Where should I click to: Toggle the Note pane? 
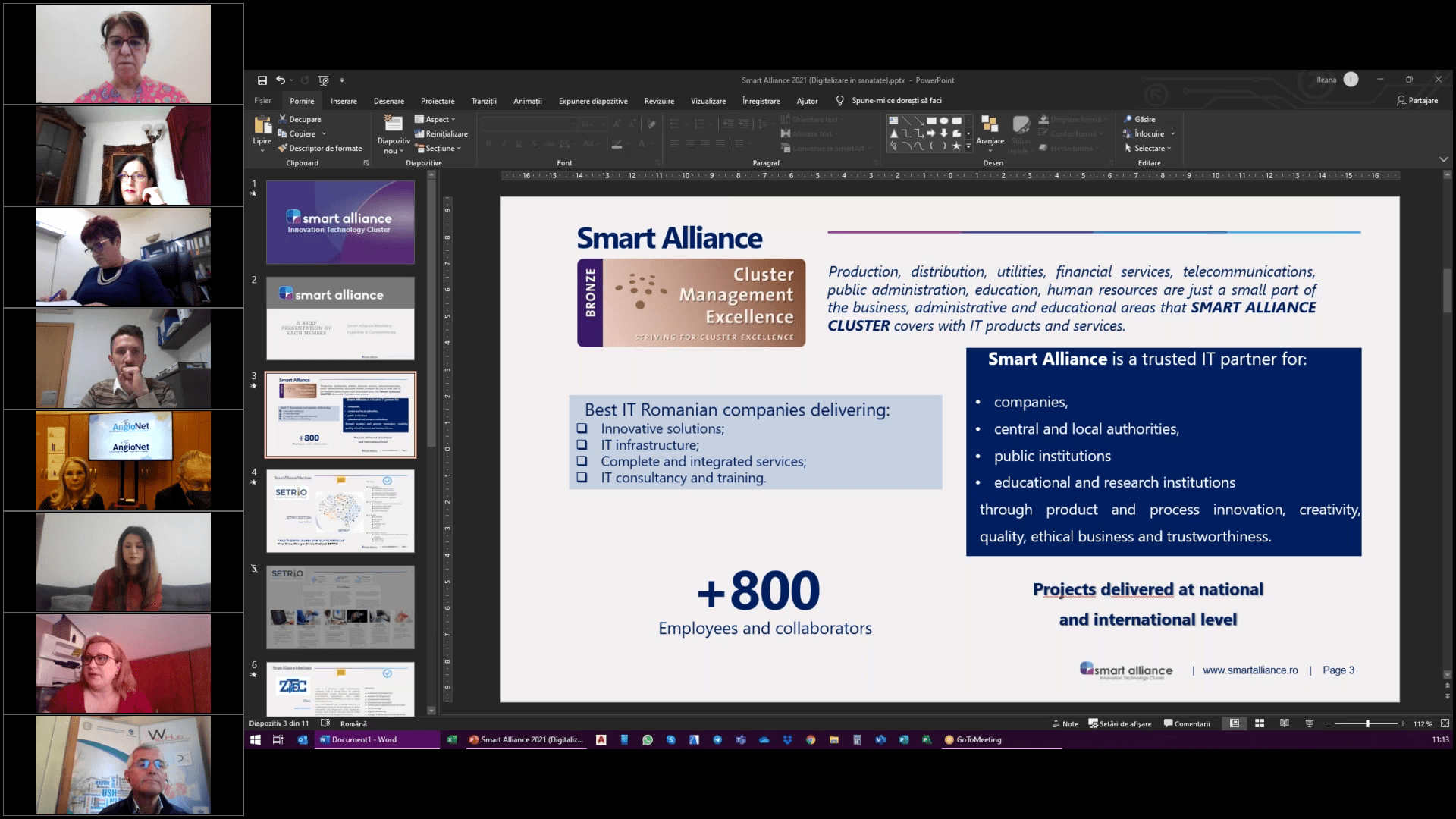point(1065,724)
